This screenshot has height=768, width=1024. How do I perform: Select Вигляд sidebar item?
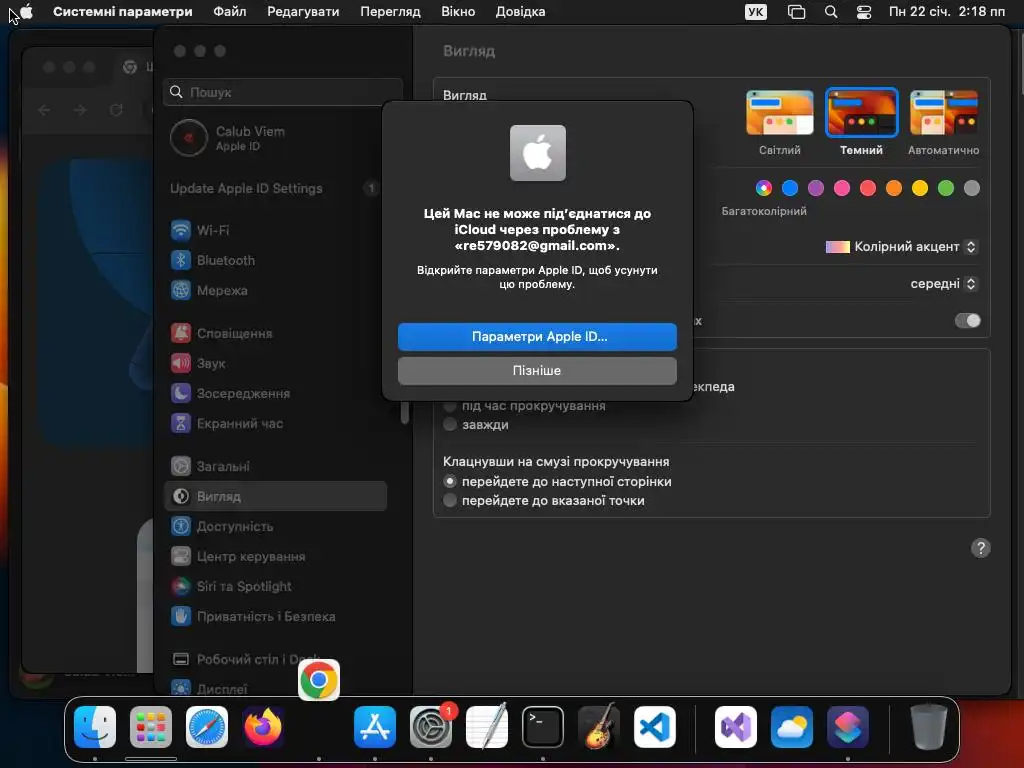tap(274, 496)
